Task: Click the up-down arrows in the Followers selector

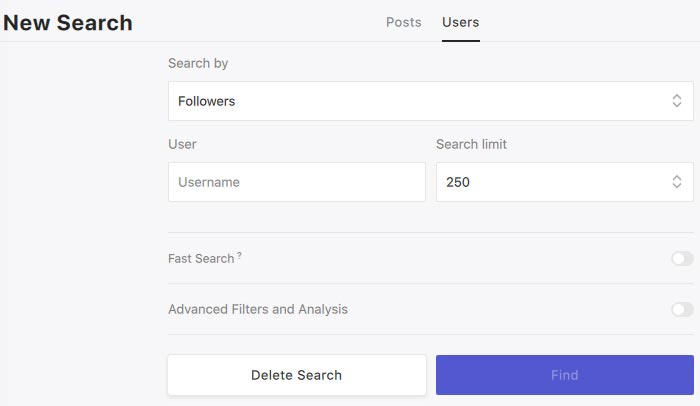Action: pos(677,101)
